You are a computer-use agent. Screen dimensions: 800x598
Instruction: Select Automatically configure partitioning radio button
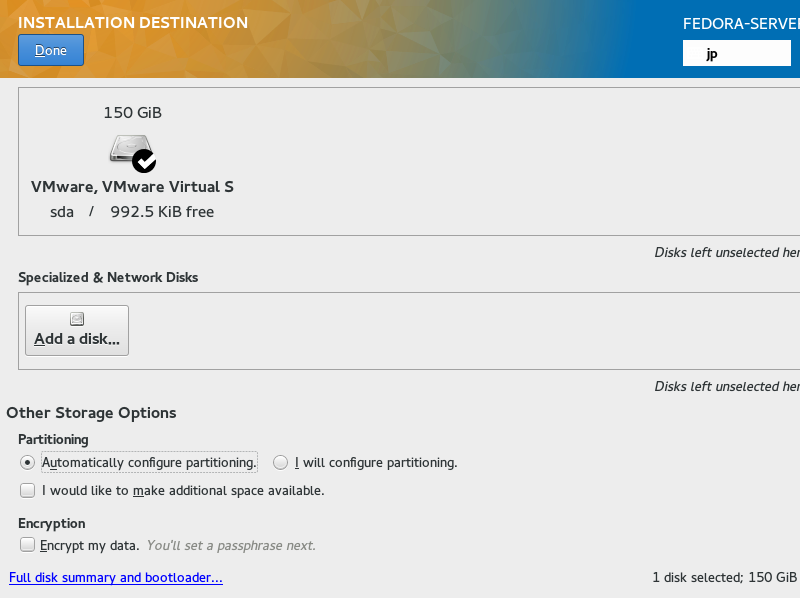click(27, 462)
